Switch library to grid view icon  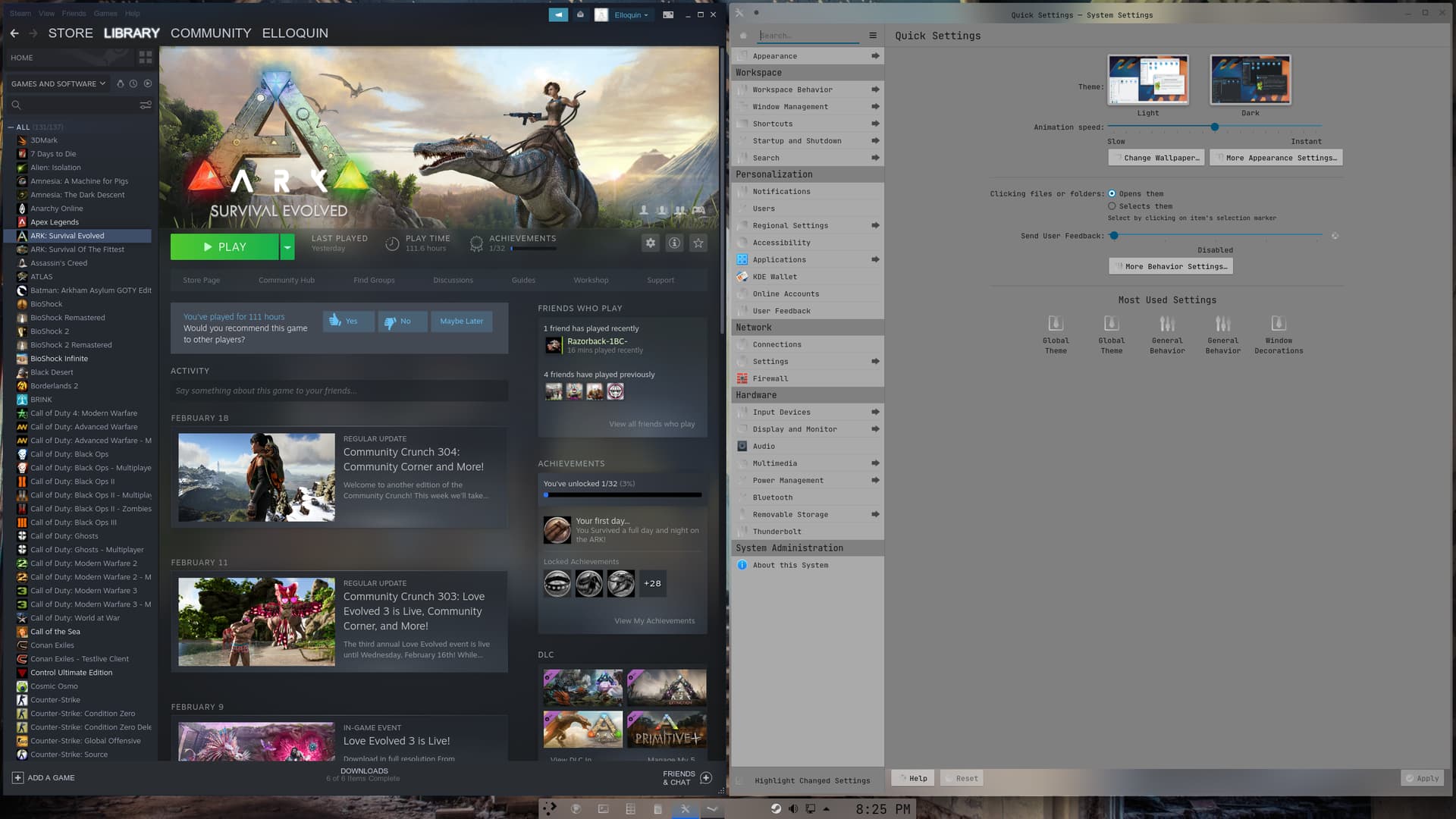coord(145,58)
